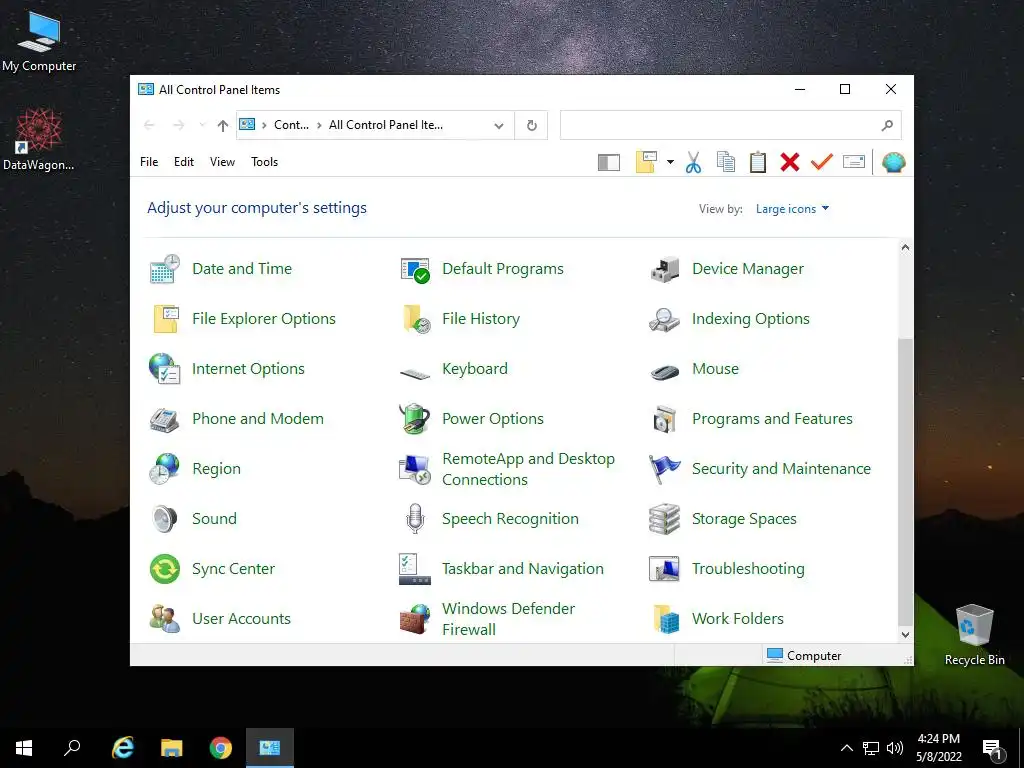Viewport: 1024px width, 768px height.
Task: Click the Programs and Features icon
Action: pyautogui.click(x=665, y=419)
